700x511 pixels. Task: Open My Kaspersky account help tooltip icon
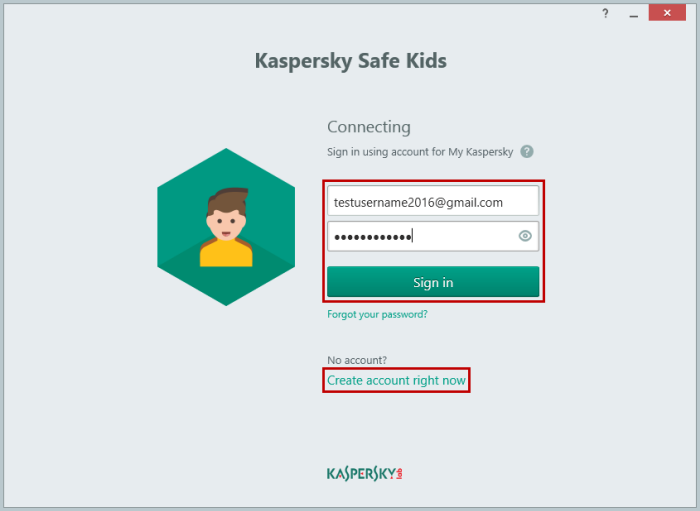527,152
